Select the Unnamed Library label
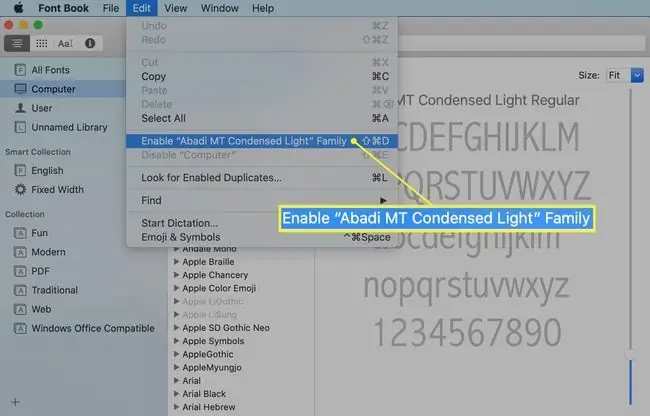The width and height of the screenshot is (650, 416). 69,127
